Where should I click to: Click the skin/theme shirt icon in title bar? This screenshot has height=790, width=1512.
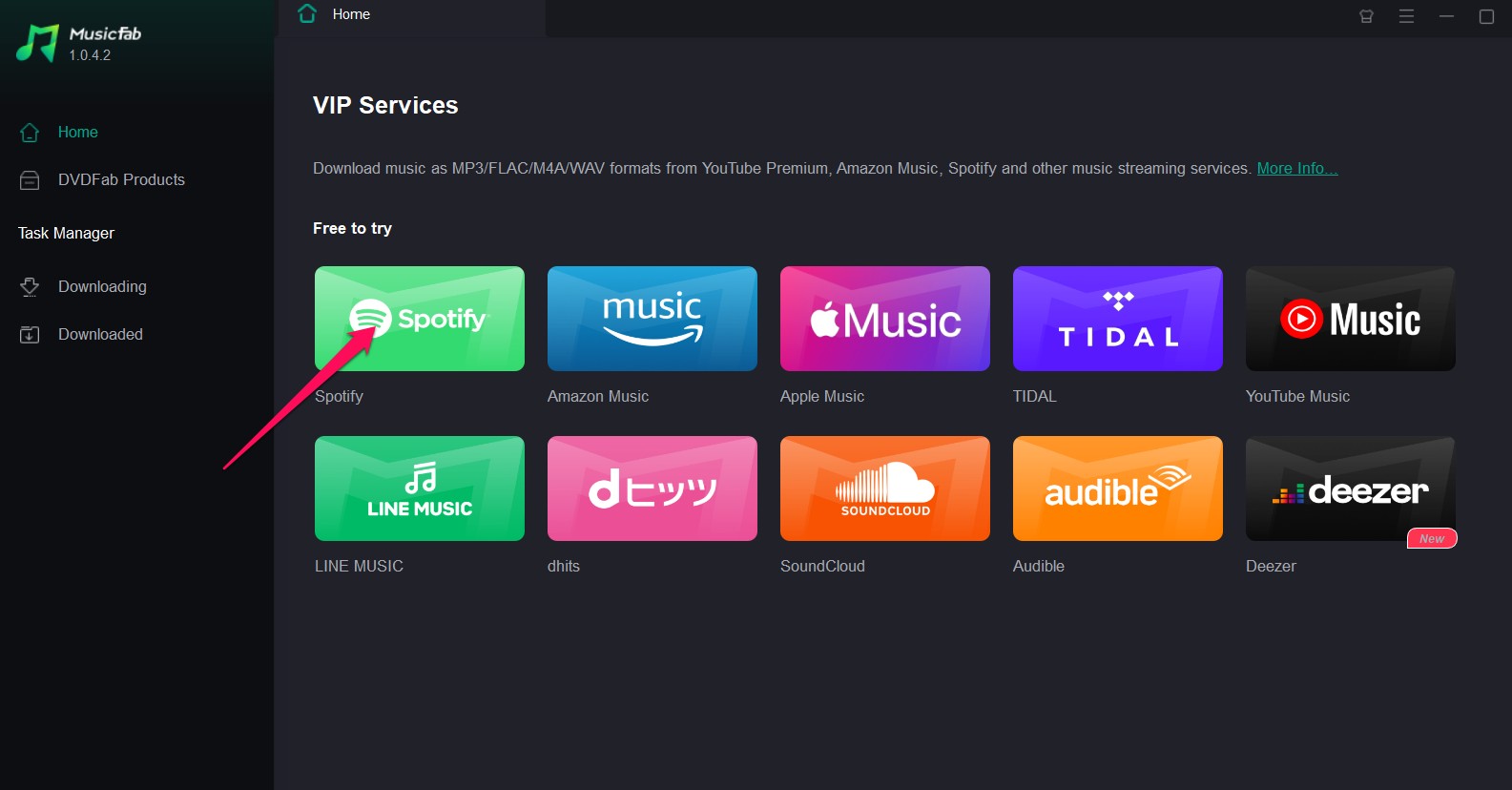point(1366,16)
